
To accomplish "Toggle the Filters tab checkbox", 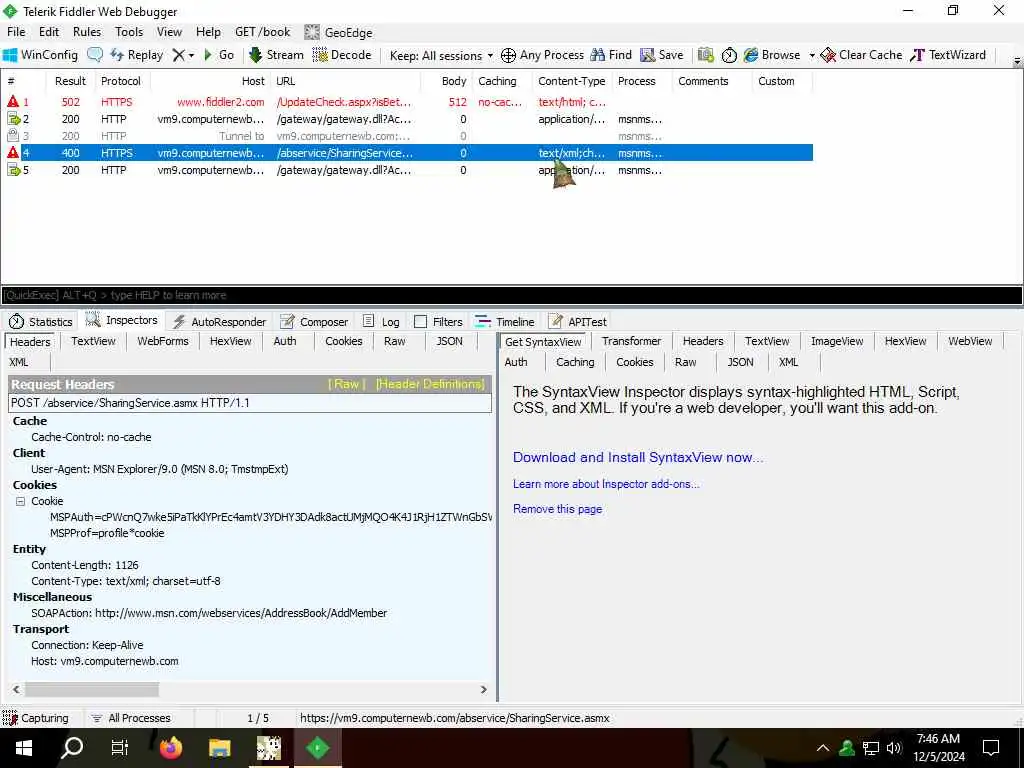I will [x=421, y=322].
